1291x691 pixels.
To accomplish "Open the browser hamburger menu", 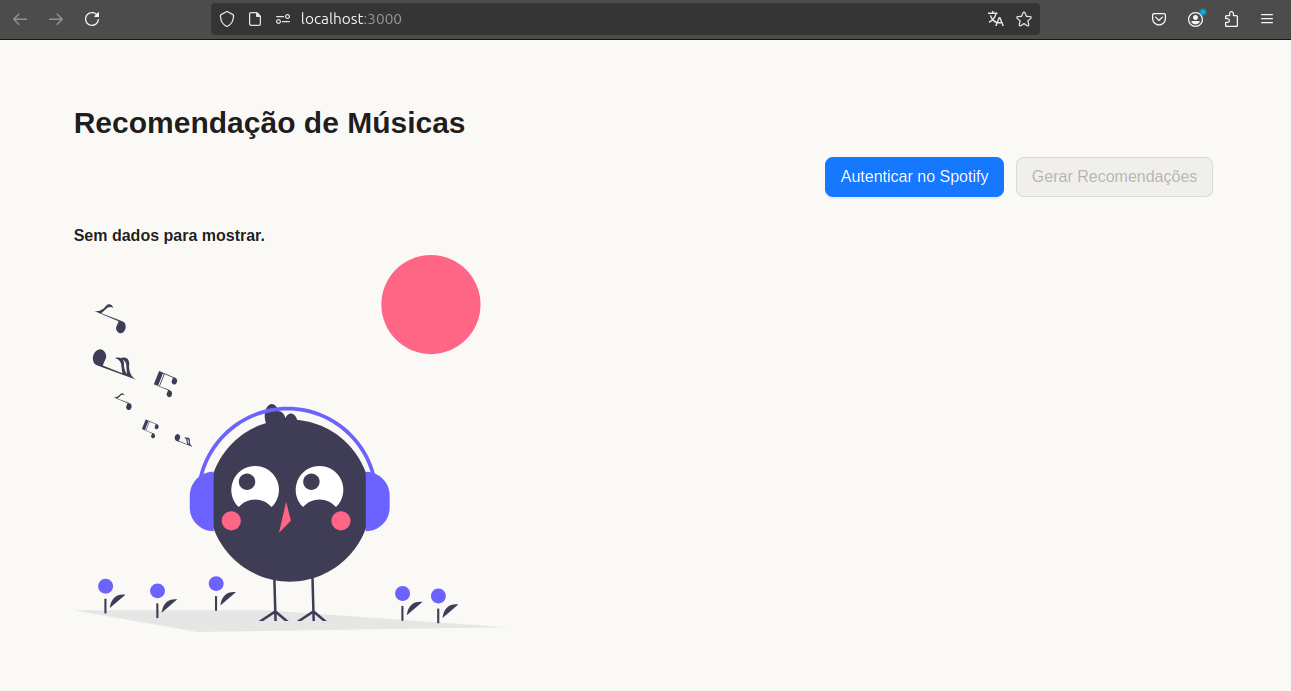I will tap(1267, 18).
